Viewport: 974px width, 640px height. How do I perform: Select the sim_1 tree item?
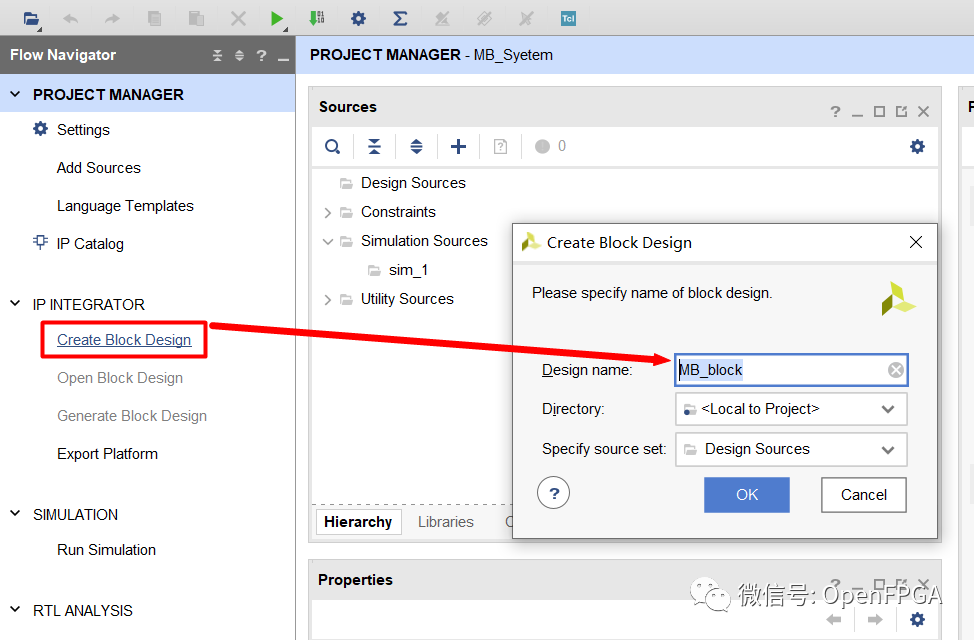point(408,270)
